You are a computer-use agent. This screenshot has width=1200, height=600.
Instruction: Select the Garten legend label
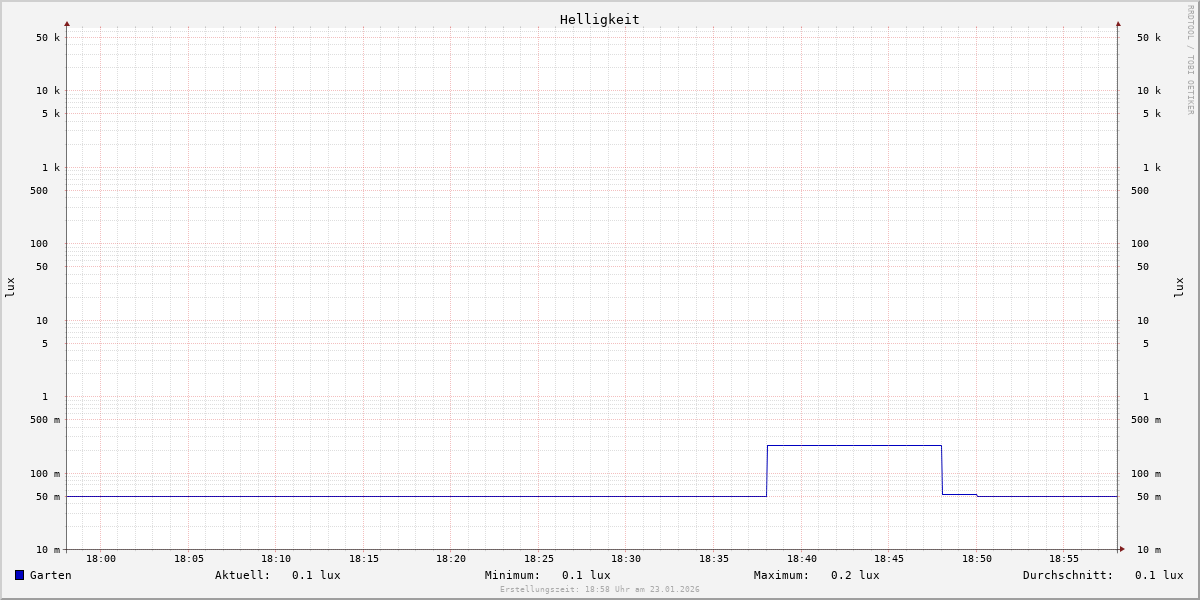pyautogui.click(x=50, y=575)
